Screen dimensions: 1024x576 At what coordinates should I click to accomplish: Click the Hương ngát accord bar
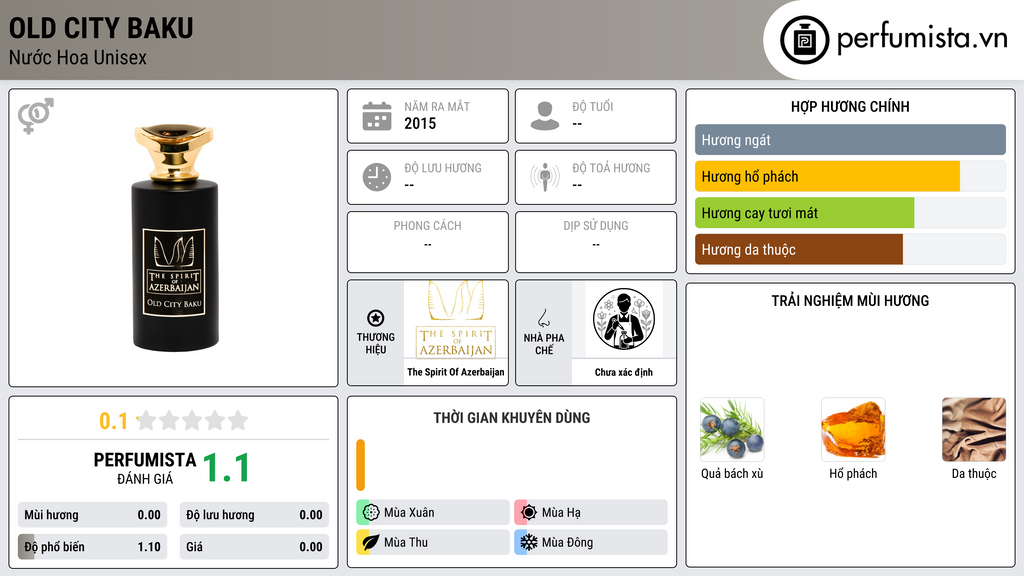[x=850, y=140]
